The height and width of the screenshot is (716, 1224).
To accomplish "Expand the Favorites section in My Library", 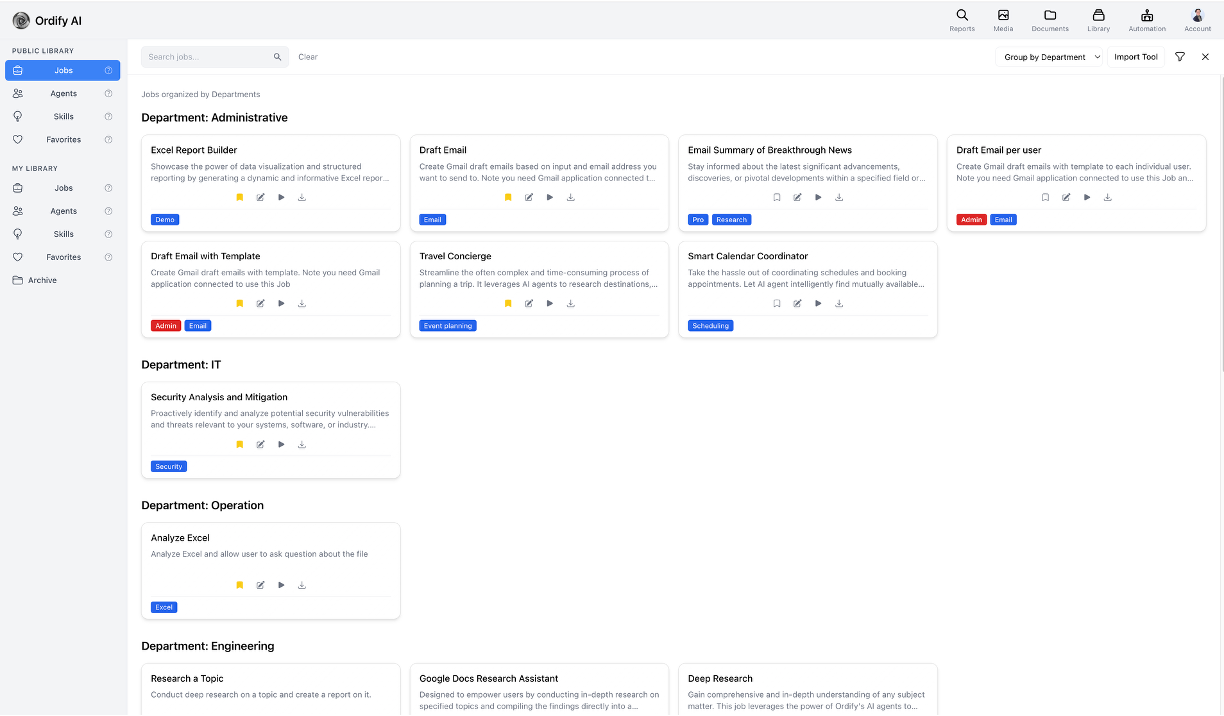I will tap(62, 257).
